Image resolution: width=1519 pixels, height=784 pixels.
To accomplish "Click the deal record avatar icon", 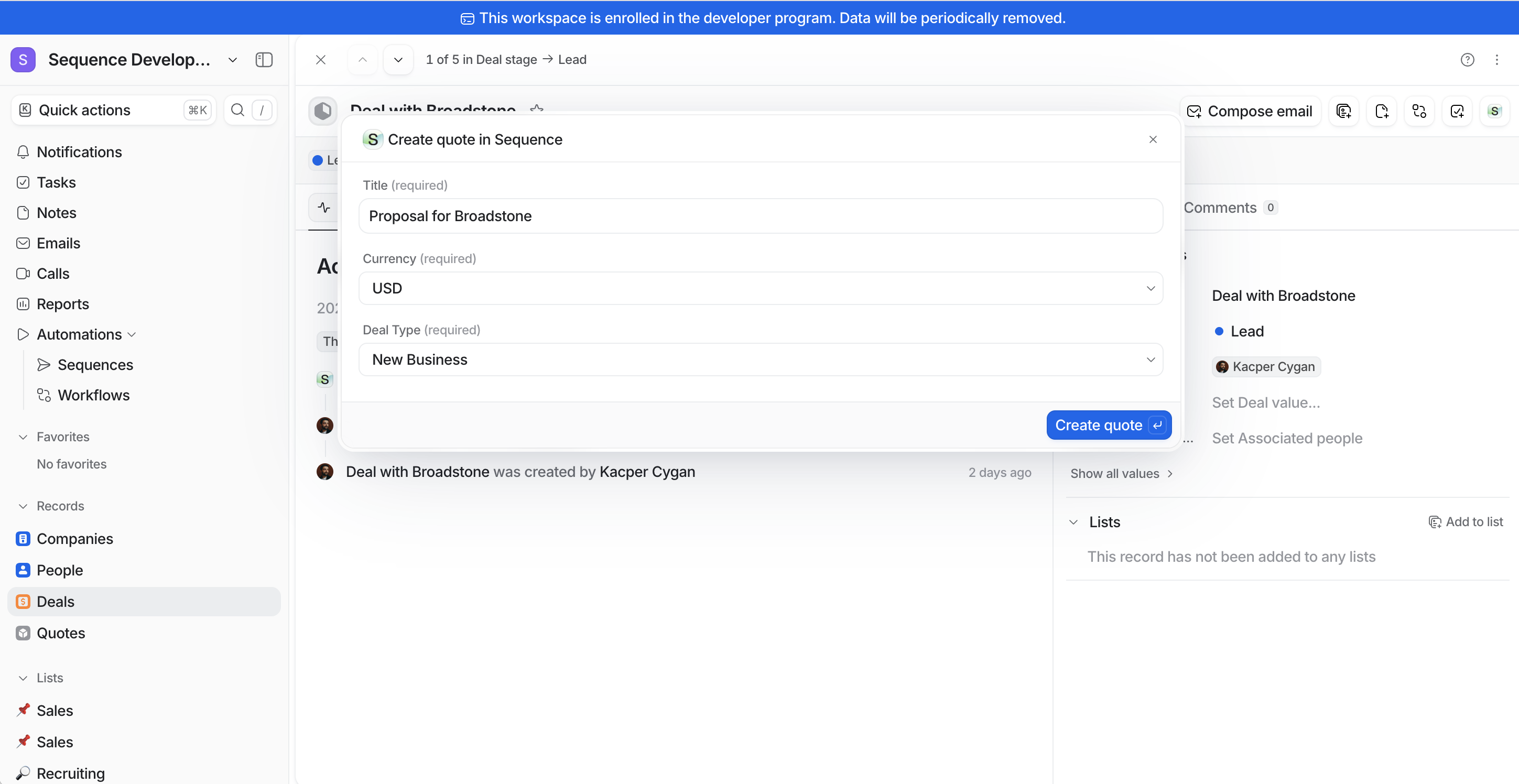I will [x=323, y=111].
